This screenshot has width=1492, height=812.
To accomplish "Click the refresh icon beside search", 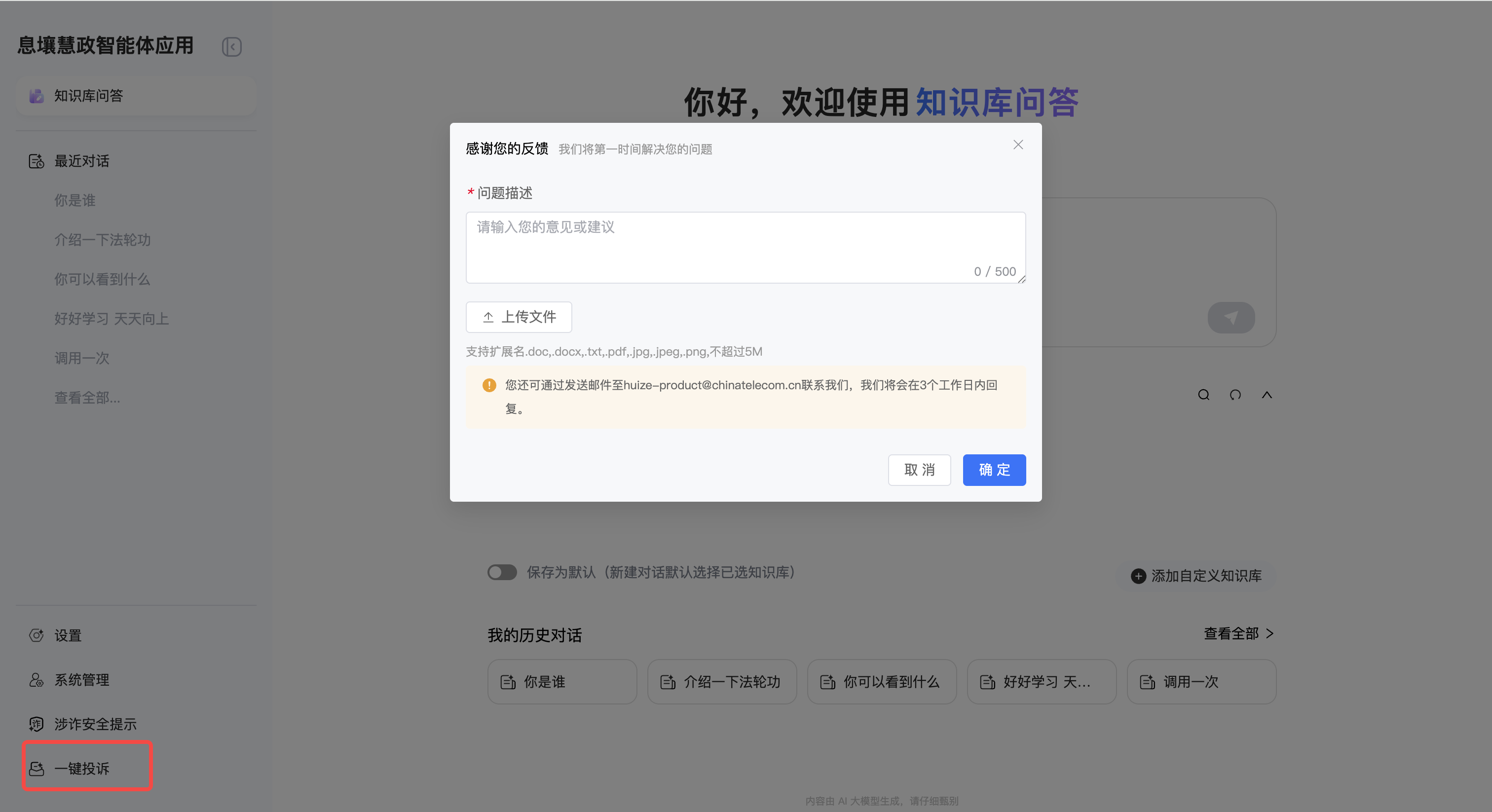I will point(1235,395).
